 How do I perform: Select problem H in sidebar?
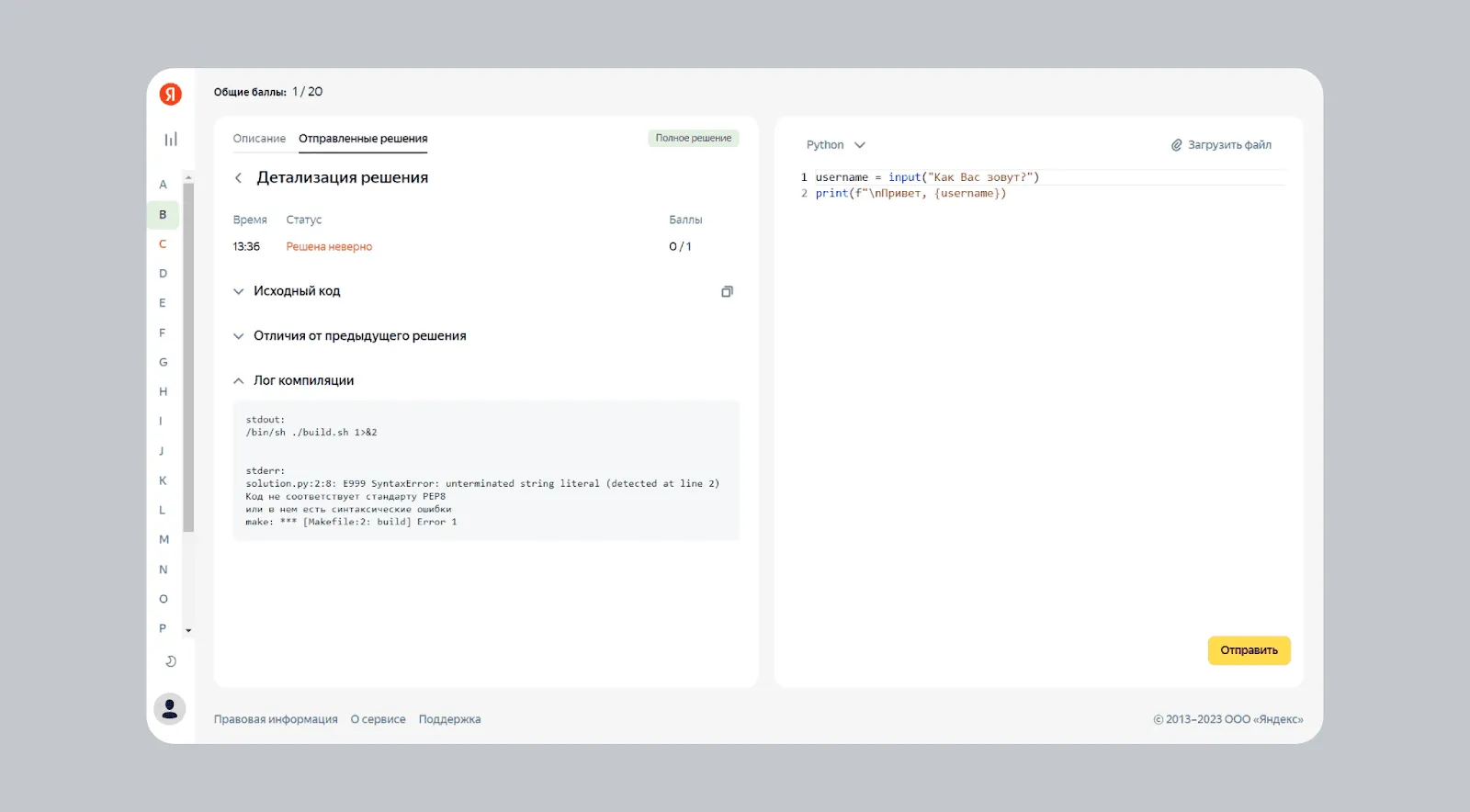[x=164, y=392]
